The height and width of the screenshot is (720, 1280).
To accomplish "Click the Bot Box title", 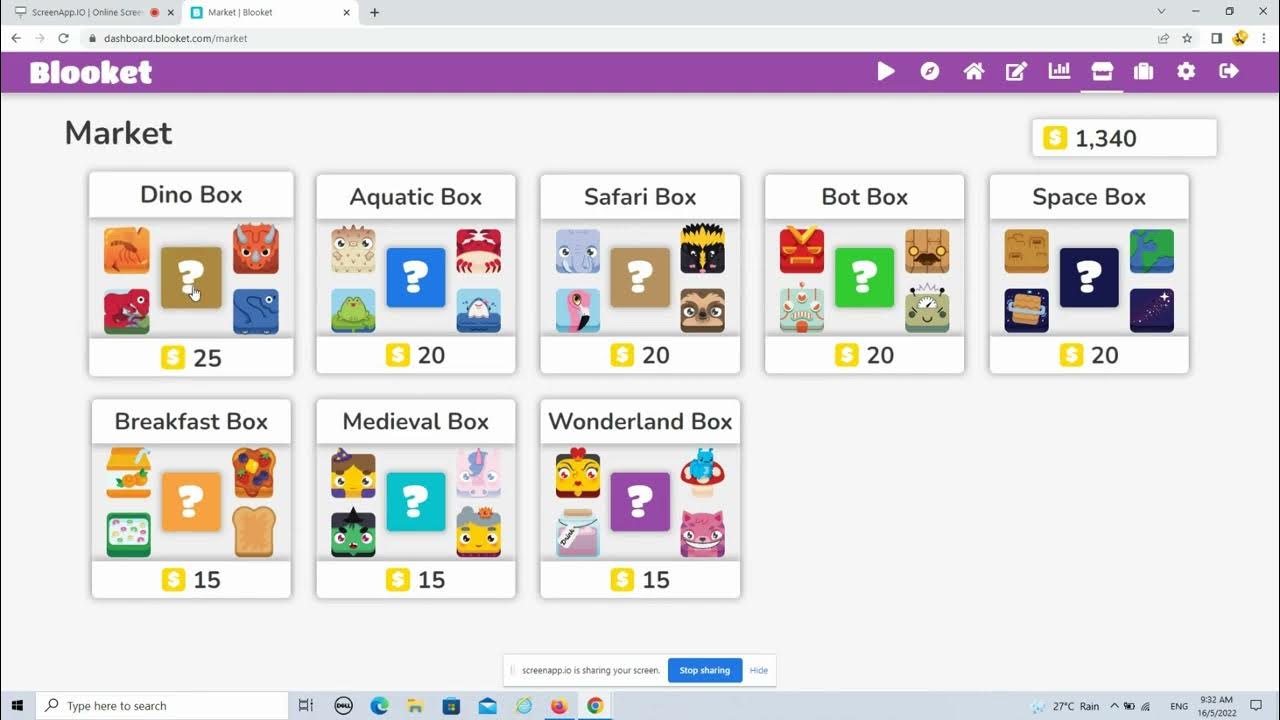I will (x=865, y=197).
